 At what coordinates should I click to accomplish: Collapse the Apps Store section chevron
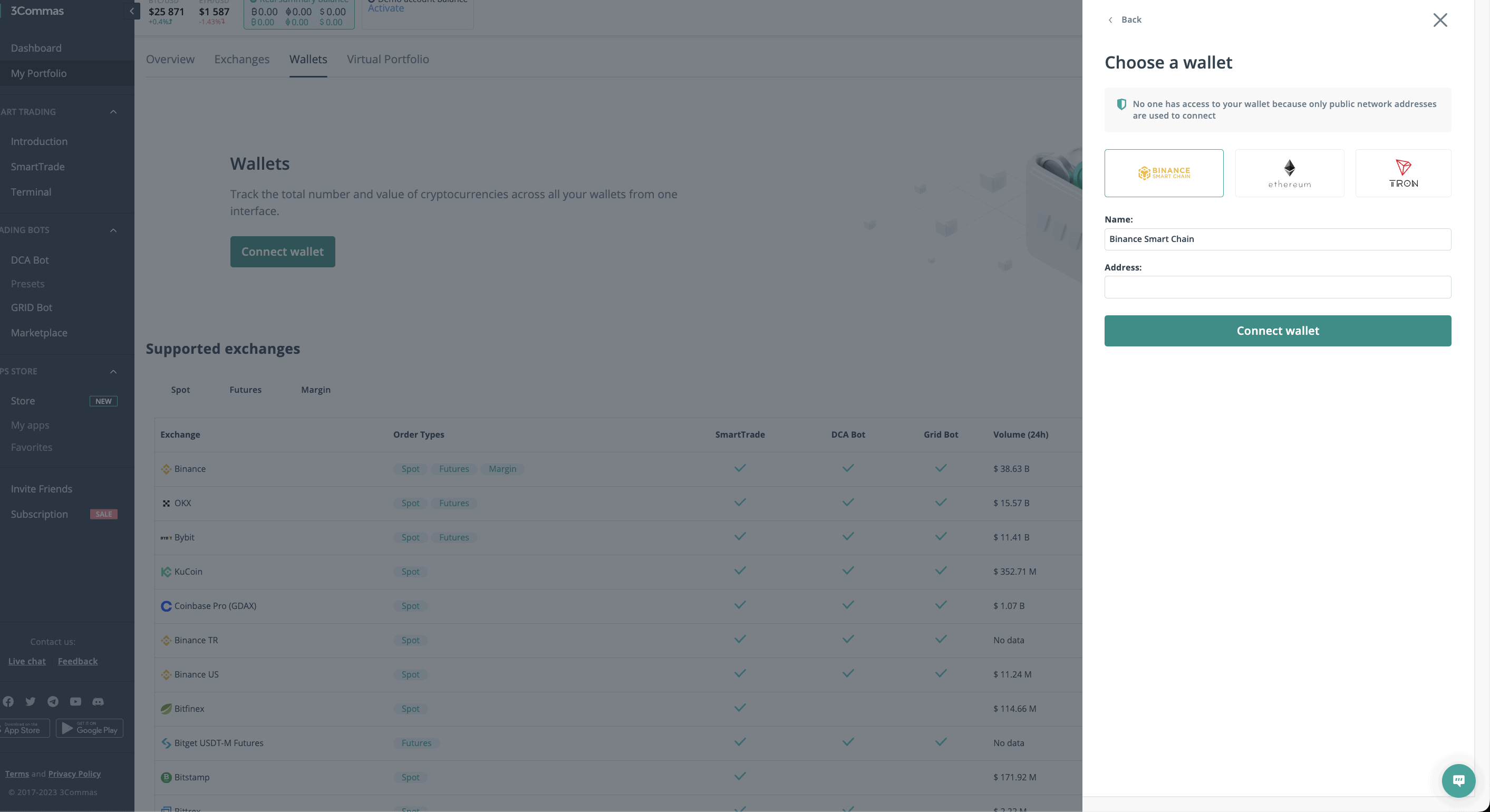113,371
